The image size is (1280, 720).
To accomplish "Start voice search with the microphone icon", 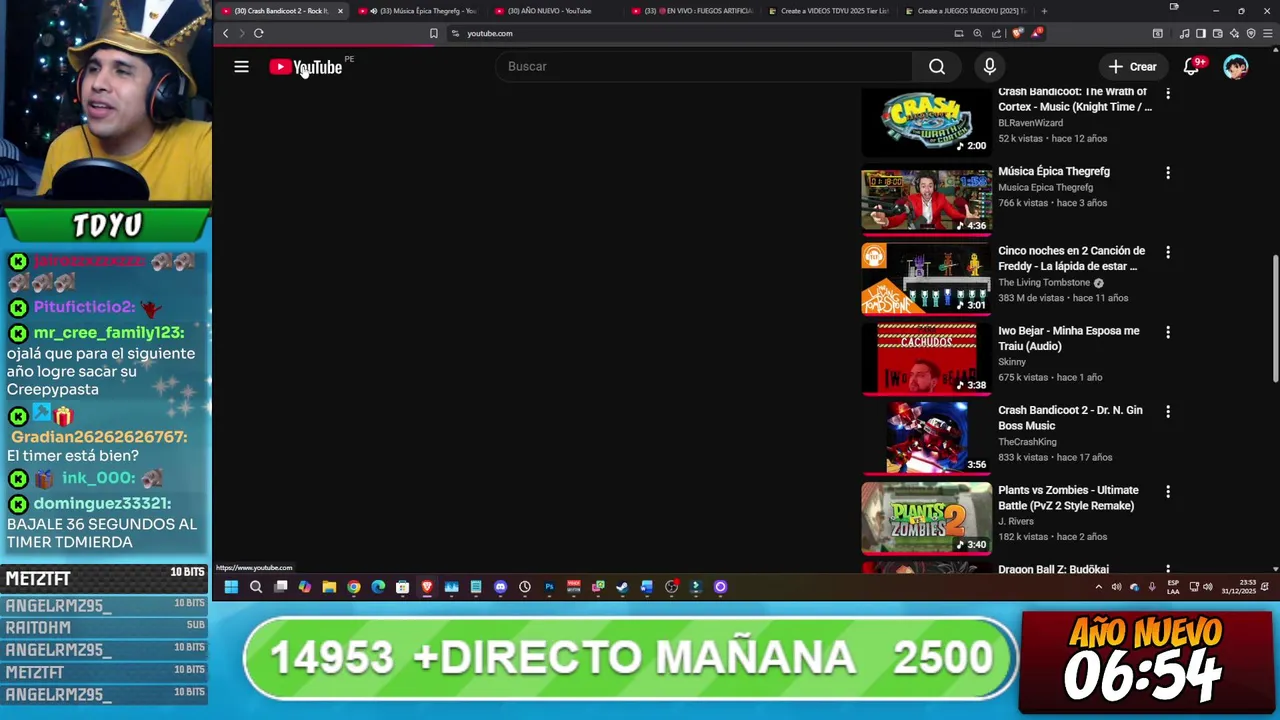I will 989,67.
